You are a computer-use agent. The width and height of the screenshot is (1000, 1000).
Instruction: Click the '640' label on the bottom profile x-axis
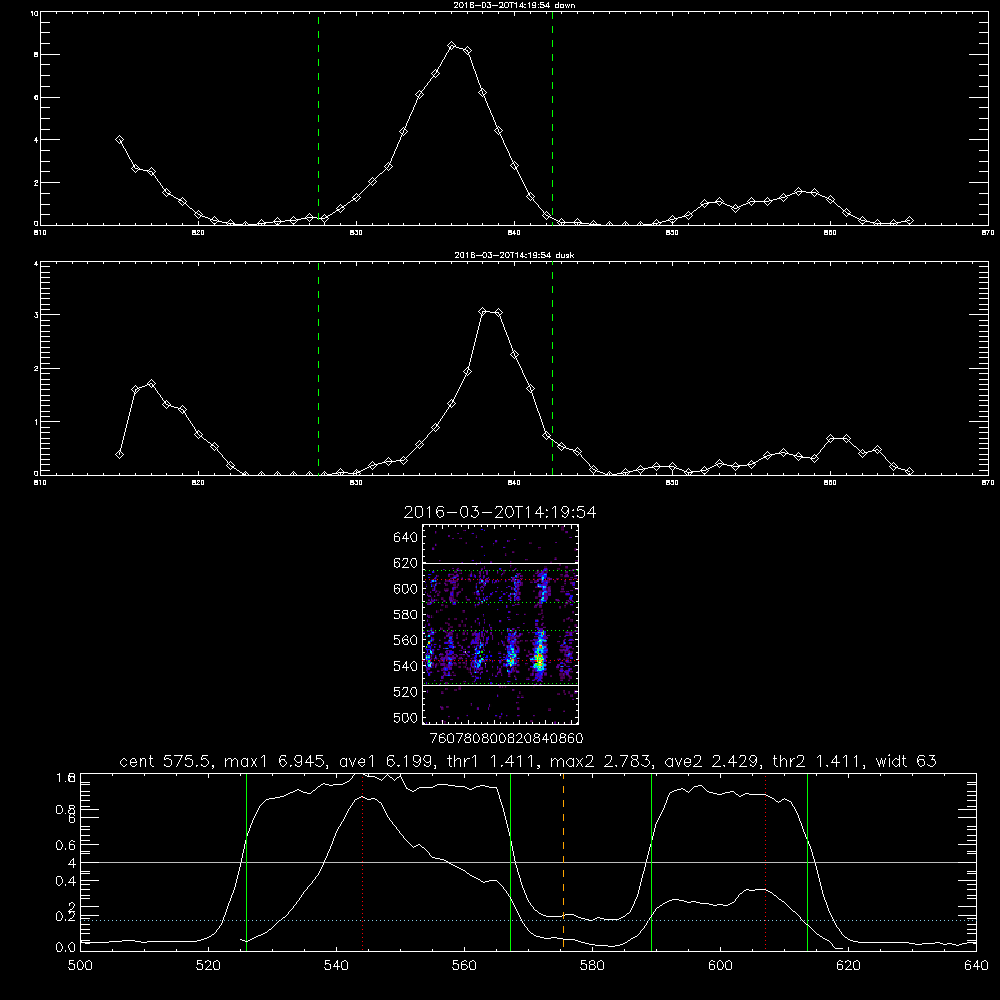(x=976, y=966)
